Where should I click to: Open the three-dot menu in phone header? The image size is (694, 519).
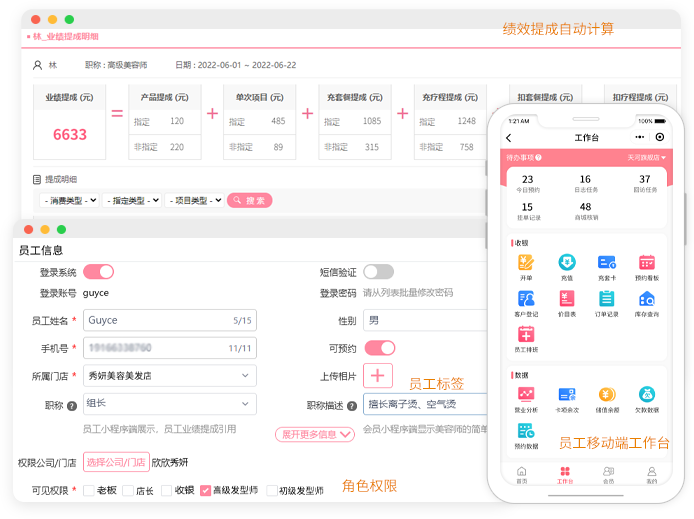coord(639,137)
